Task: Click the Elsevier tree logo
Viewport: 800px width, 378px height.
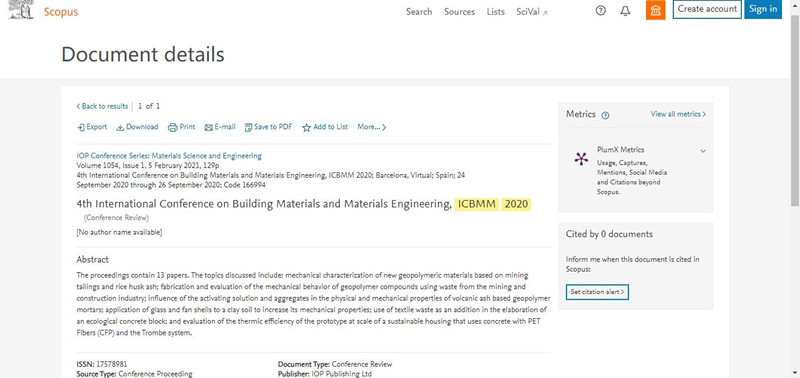Action: click(x=21, y=10)
